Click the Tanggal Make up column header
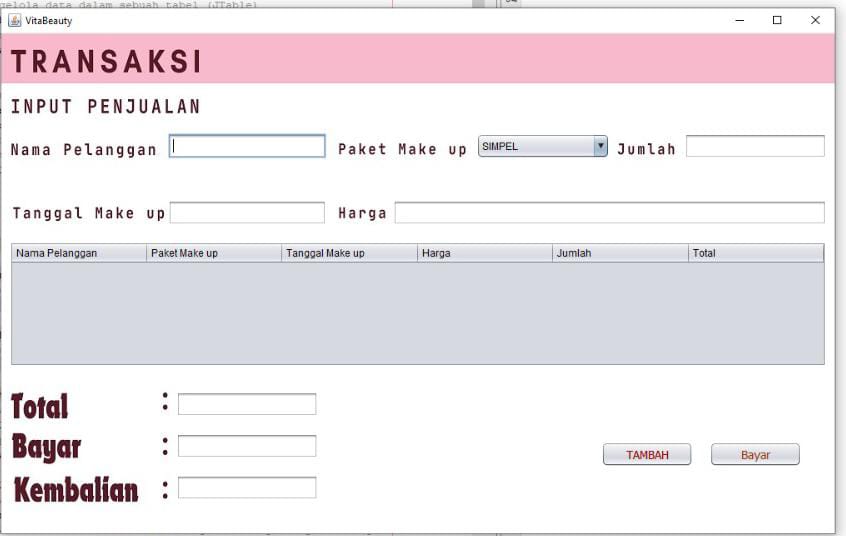846x536 pixels. (349, 253)
